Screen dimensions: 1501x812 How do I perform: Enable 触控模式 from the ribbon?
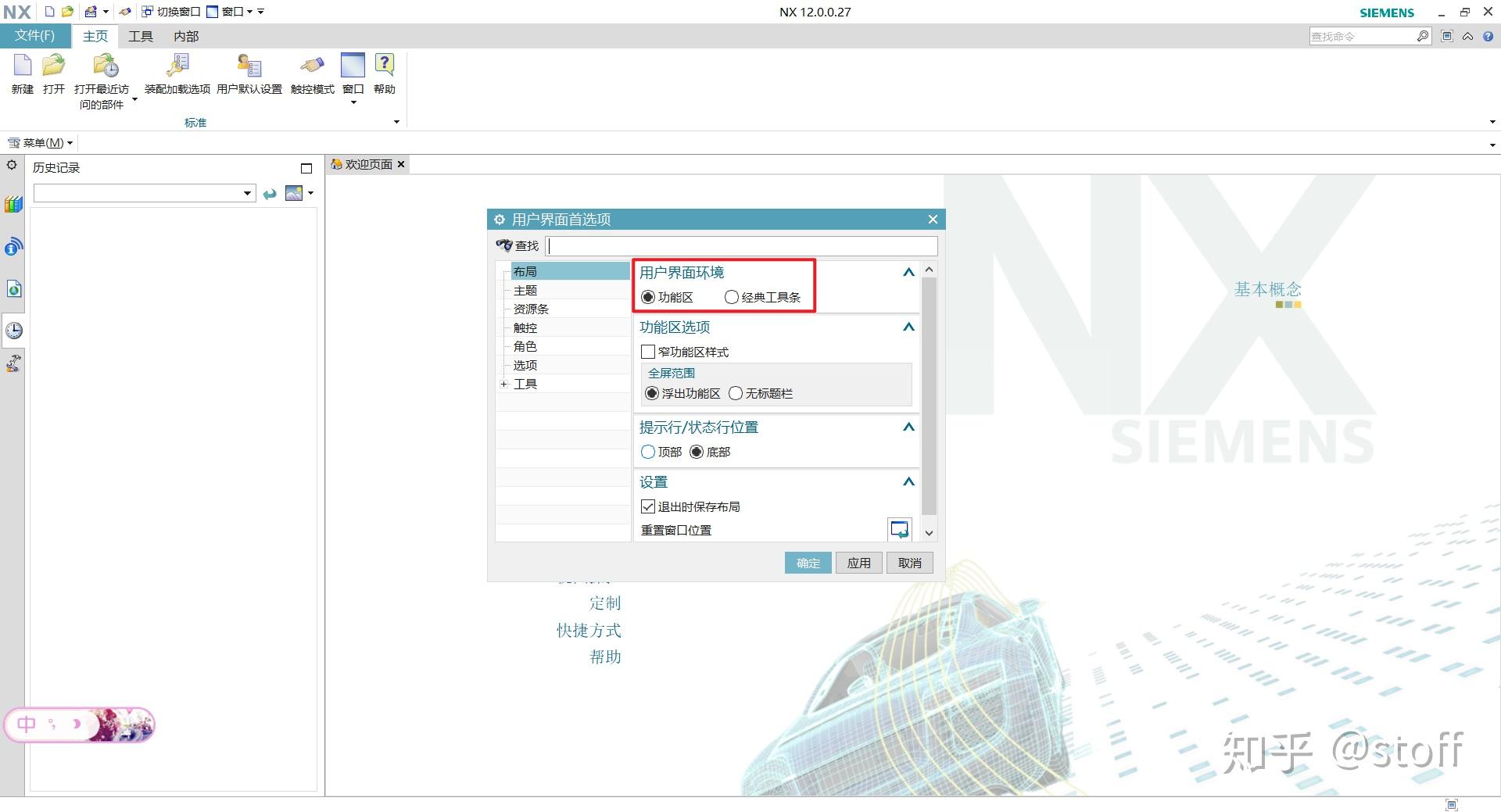310,75
